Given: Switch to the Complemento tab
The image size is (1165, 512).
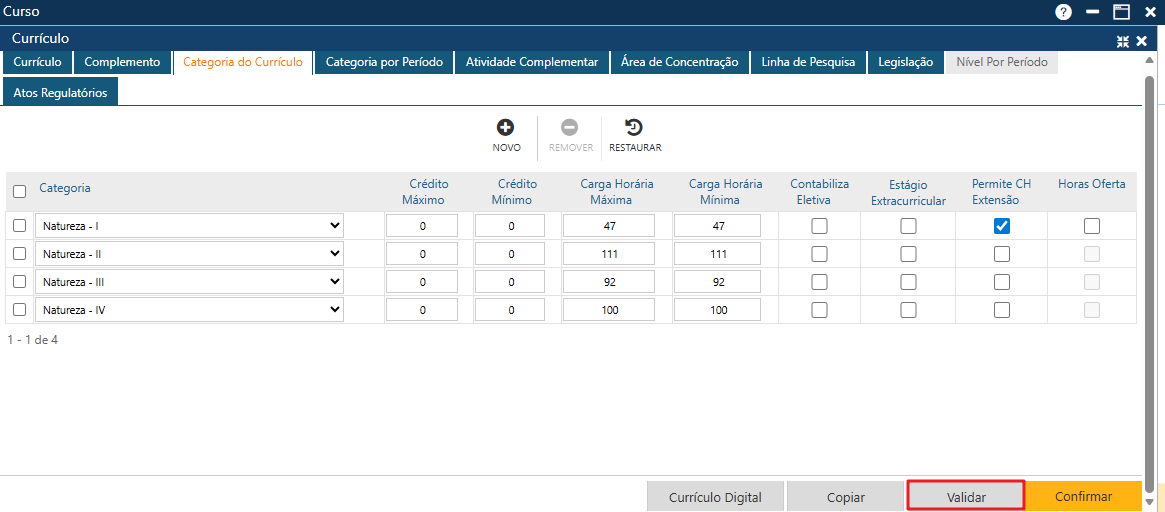Looking at the screenshot, I should (x=122, y=62).
